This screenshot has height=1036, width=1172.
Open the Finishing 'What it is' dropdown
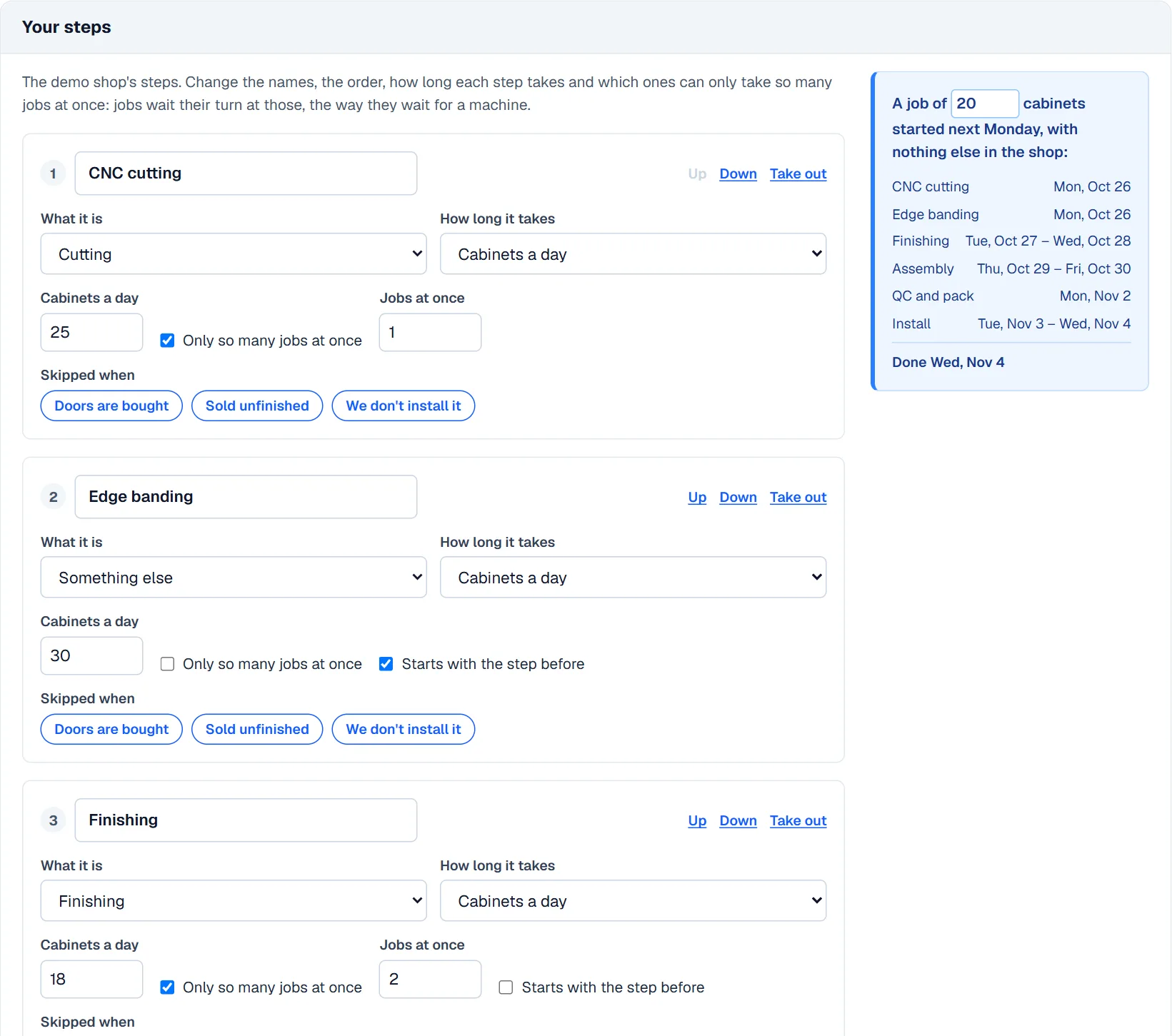click(x=234, y=901)
